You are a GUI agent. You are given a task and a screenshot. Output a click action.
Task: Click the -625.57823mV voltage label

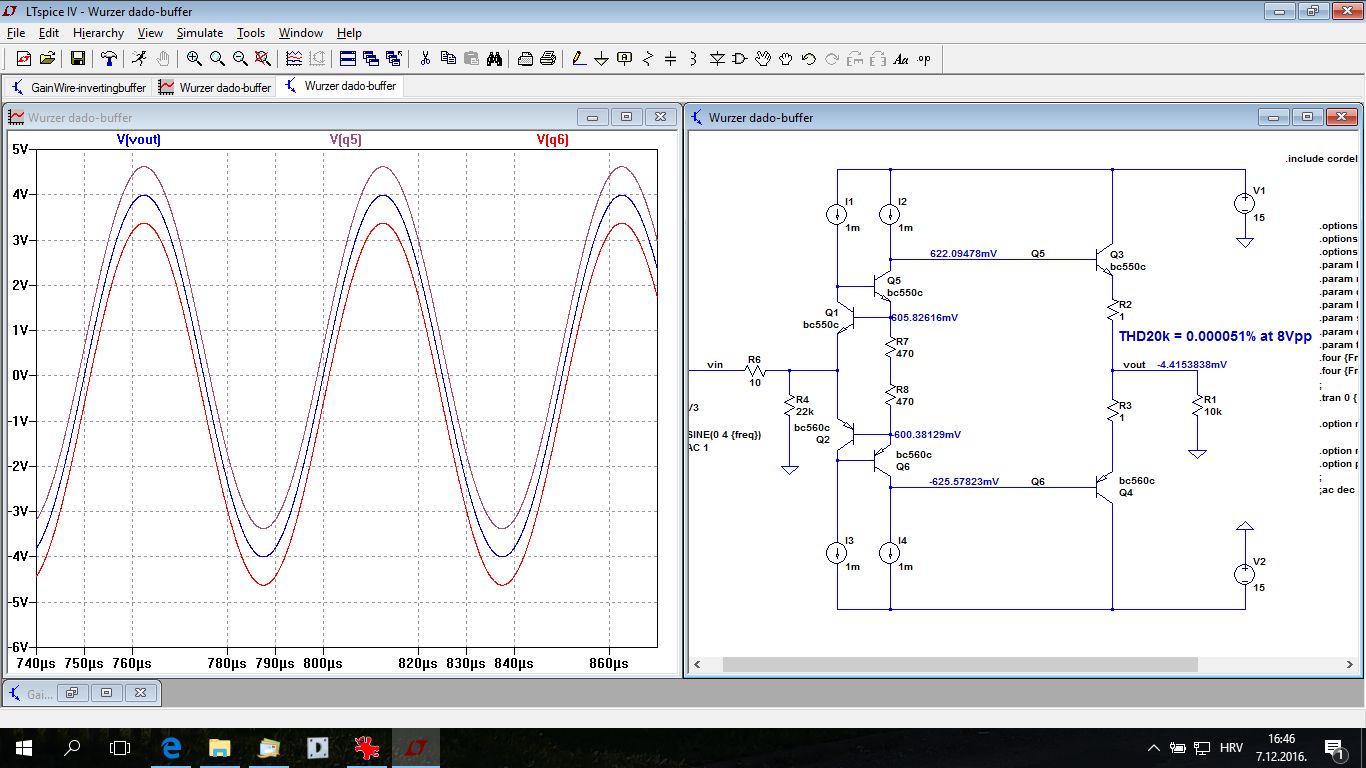(x=964, y=482)
